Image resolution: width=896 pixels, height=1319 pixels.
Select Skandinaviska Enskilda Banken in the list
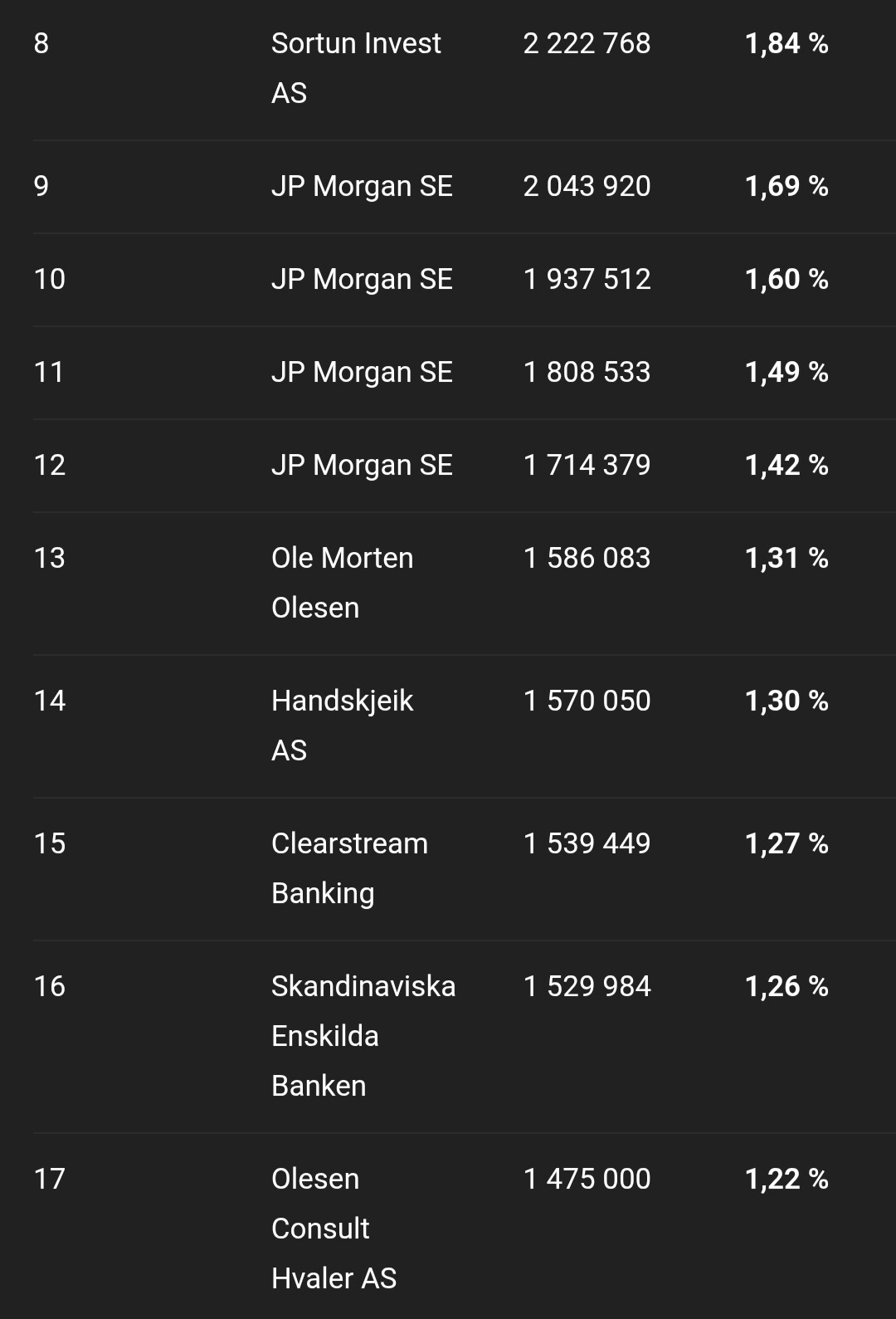363,1035
